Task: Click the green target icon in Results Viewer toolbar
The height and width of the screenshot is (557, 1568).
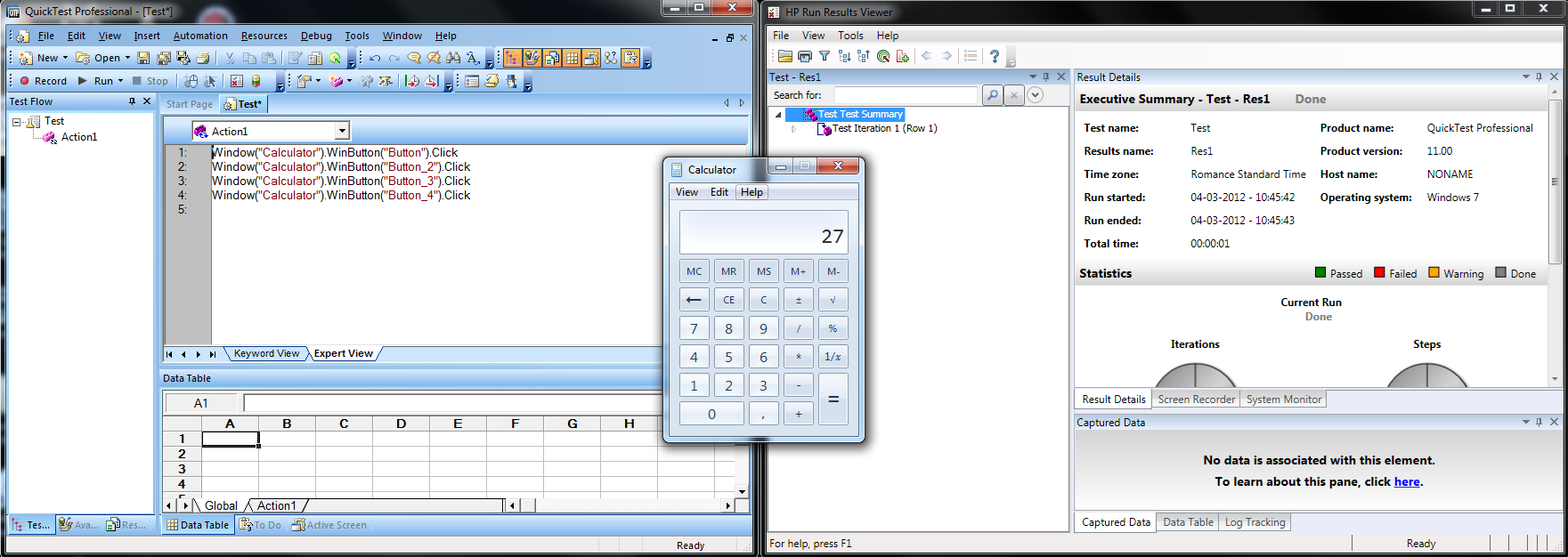Action: 883,56
